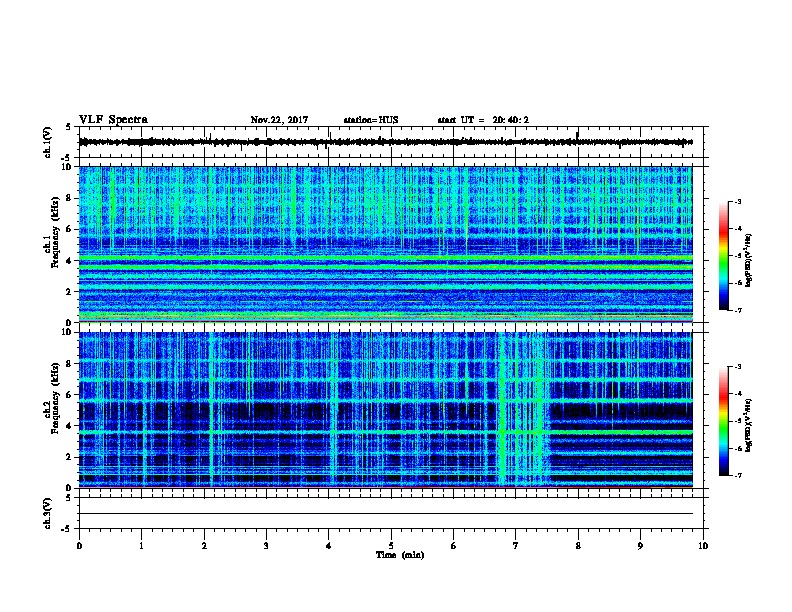Screen dimensions: 792x612
Task: Click the "10" tick label on Time axis
Action: 703,545
